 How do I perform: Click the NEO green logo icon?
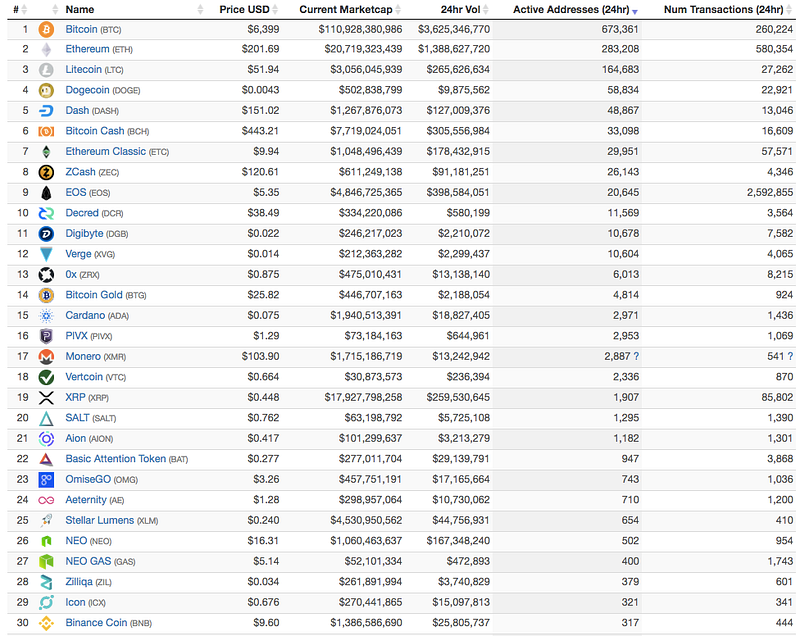tap(46, 542)
